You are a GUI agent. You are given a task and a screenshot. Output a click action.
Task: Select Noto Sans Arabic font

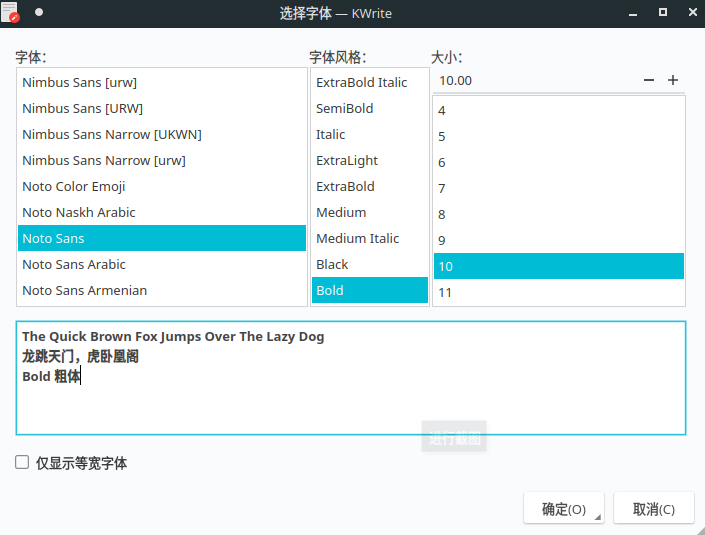click(x=162, y=264)
